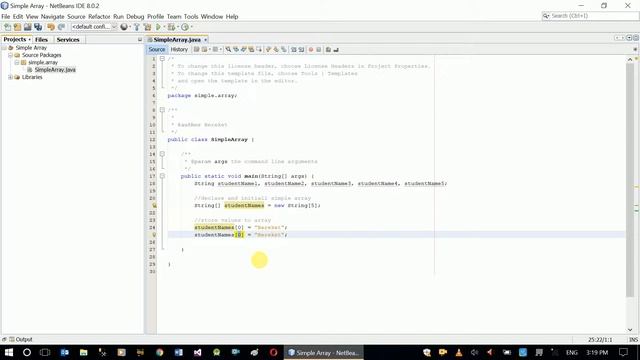This screenshot has width=640, height=360.
Task: Open Visual Studio from the taskbar
Action: 198,352
